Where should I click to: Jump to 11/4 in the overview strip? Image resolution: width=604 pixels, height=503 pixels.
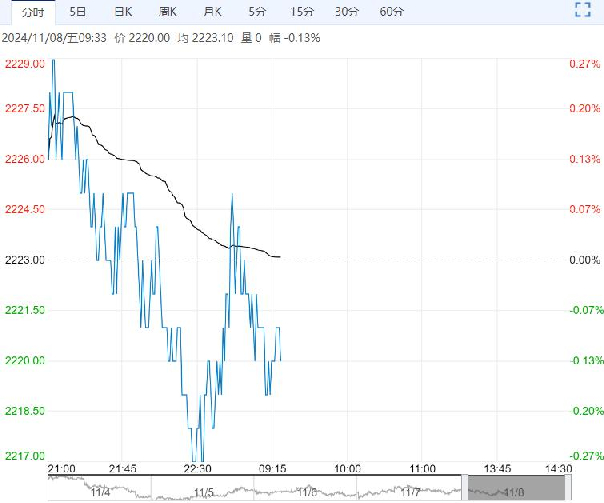100,491
